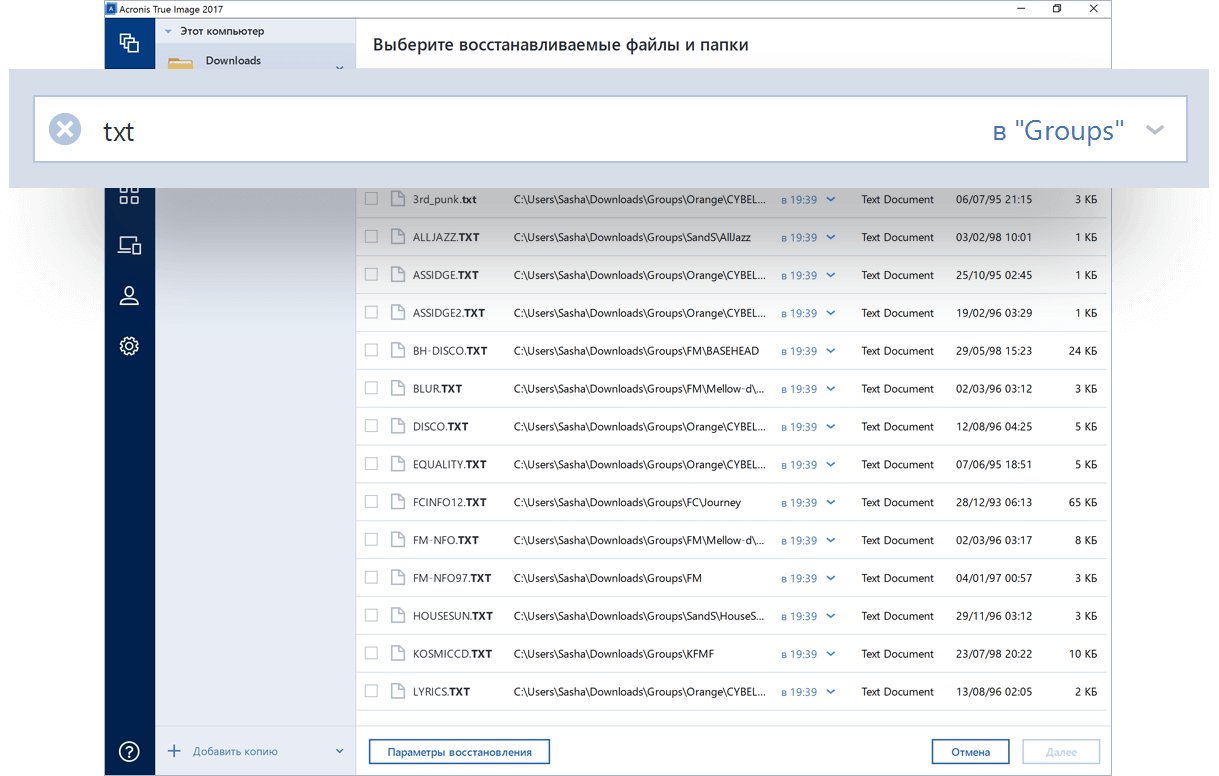This screenshot has width=1219, height=776.
Task: Open the Help question mark icon
Action: [129, 752]
